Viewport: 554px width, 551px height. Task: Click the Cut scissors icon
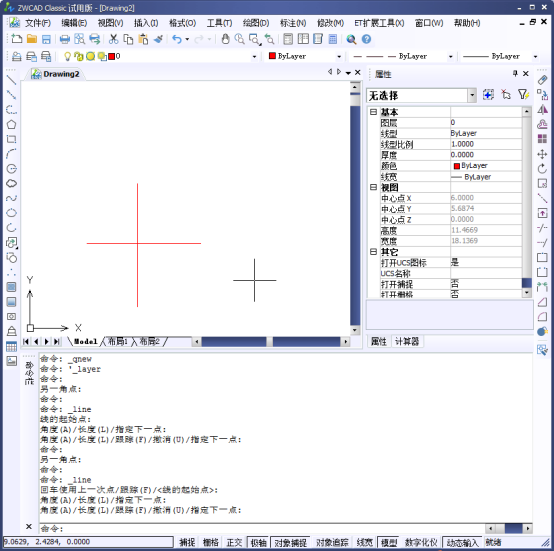point(113,39)
